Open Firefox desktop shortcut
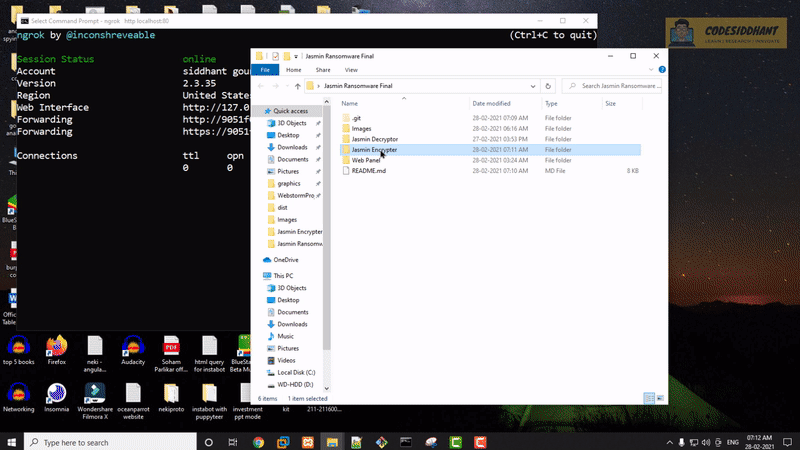 pyautogui.click(x=57, y=351)
